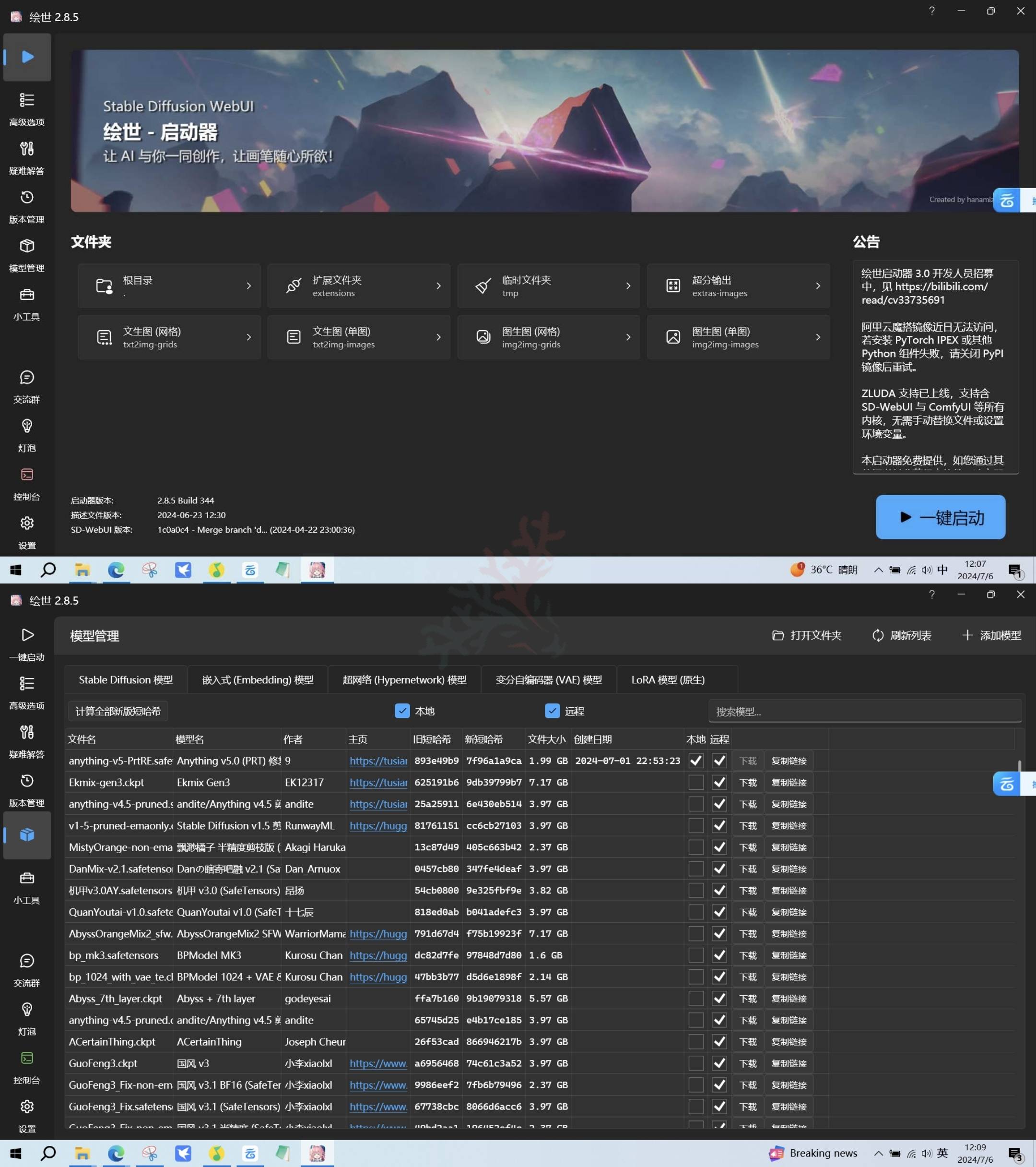The width and height of the screenshot is (1036, 1167).
Task: Click the Stable Diffusion WebUI banner image
Action: (544, 131)
